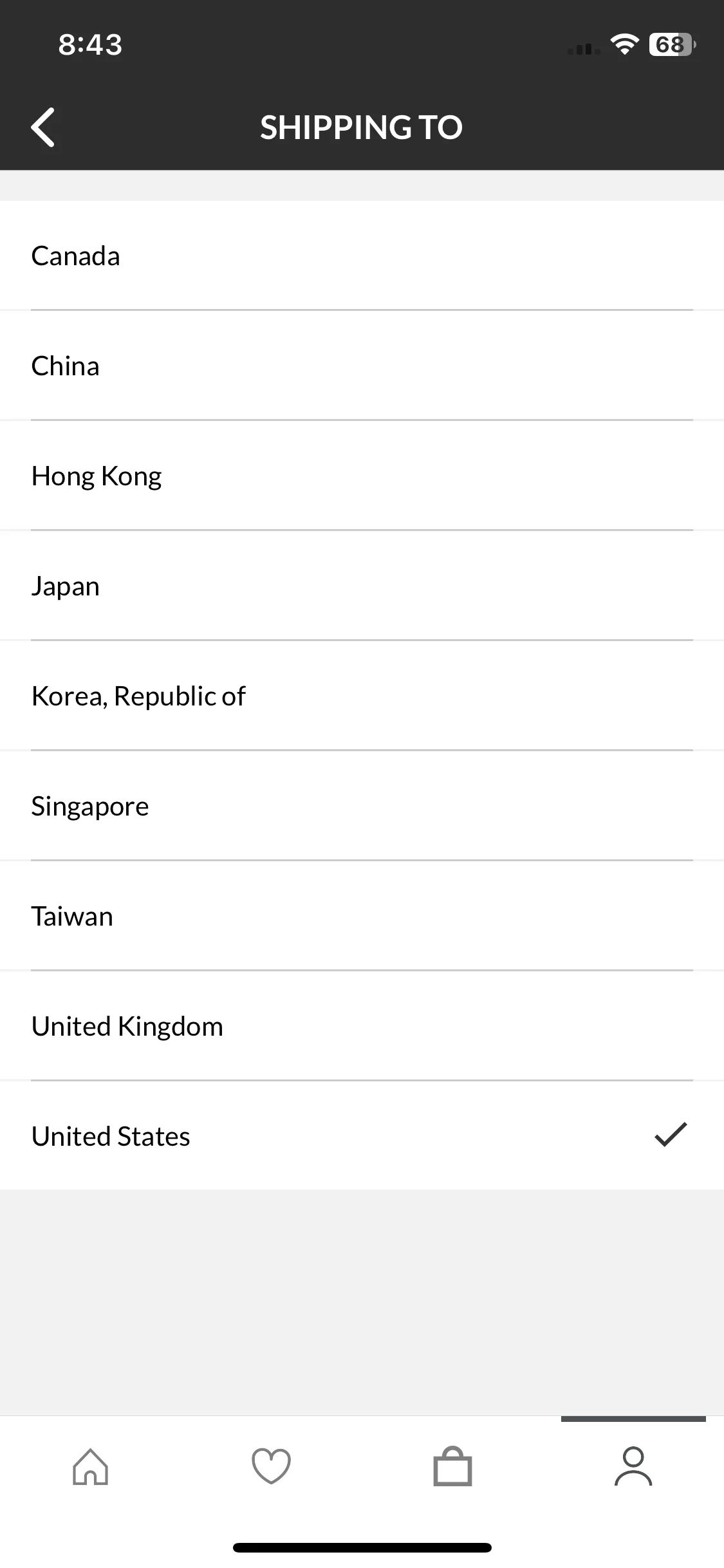Open the wishlist heart icon
The height and width of the screenshot is (1568, 724).
(x=271, y=1466)
